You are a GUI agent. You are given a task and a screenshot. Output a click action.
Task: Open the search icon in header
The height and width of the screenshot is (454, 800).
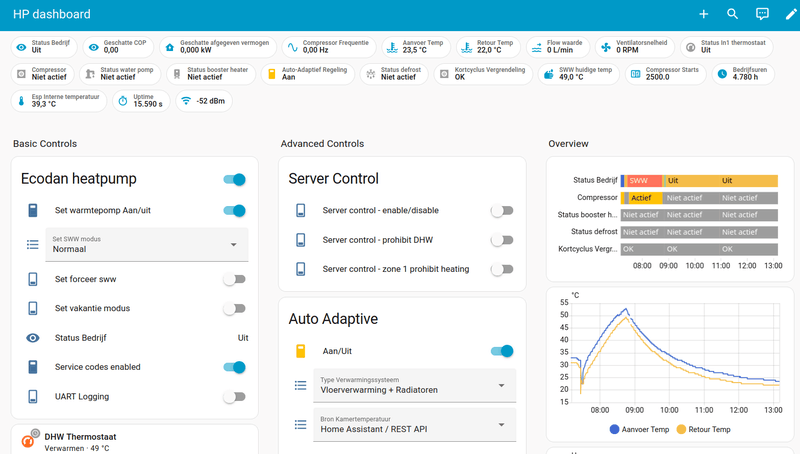pyautogui.click(x=733, y=14)
